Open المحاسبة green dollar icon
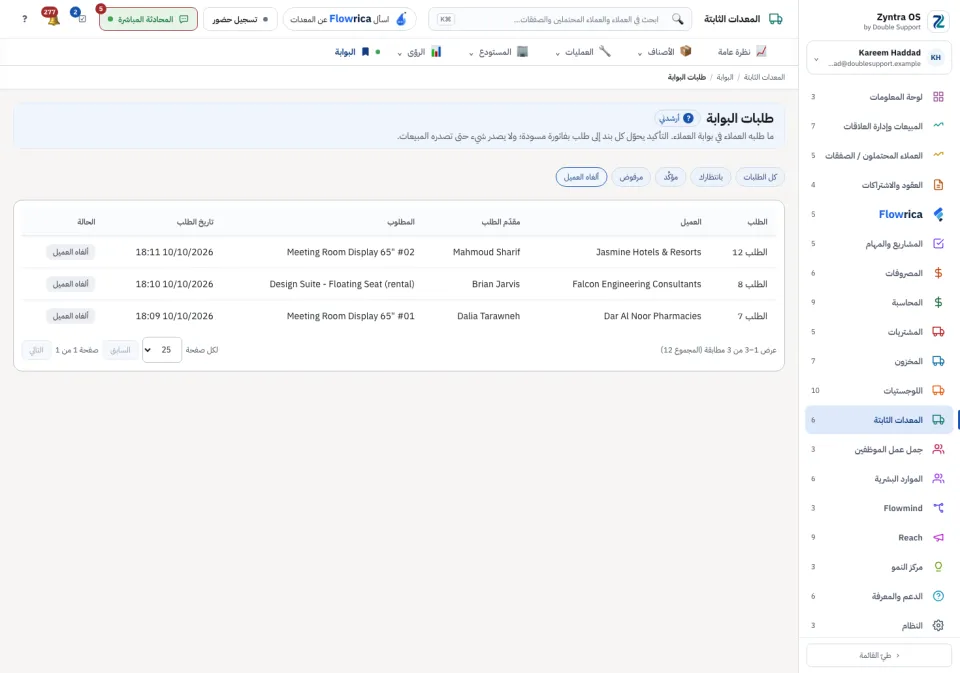The image size is (960, 673). (938, 303)
